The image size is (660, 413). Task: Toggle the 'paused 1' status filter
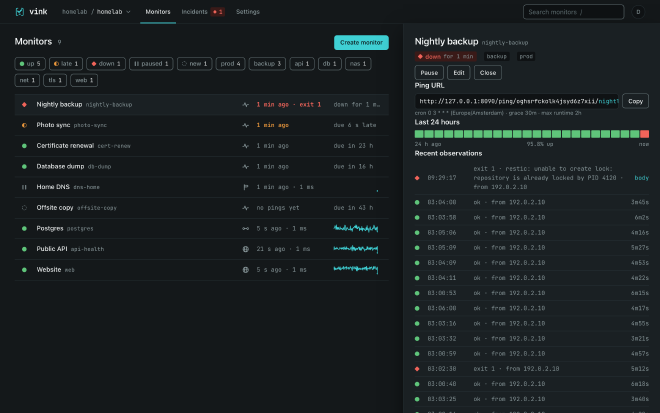(151, 64)
